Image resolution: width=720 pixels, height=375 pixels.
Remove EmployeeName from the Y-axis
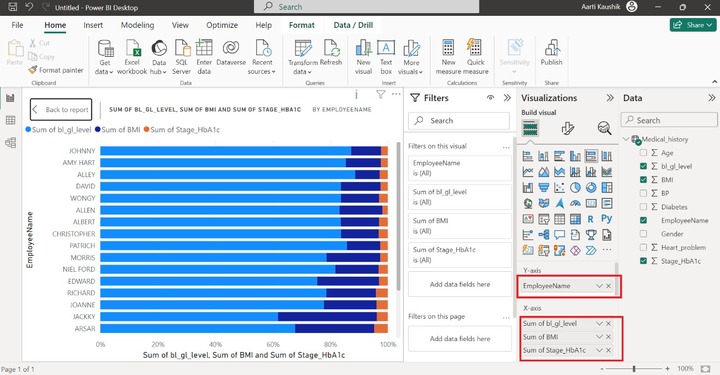point(608,286)
